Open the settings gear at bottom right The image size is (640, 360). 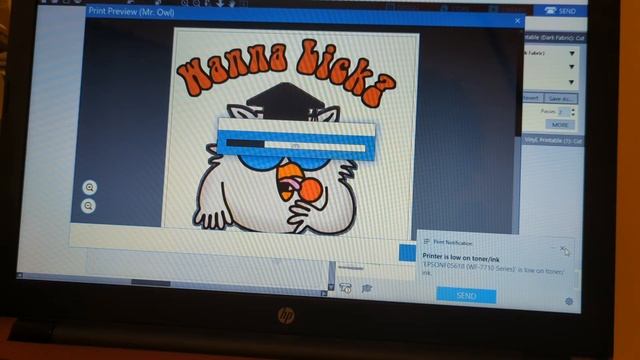(x=569, y=302)
